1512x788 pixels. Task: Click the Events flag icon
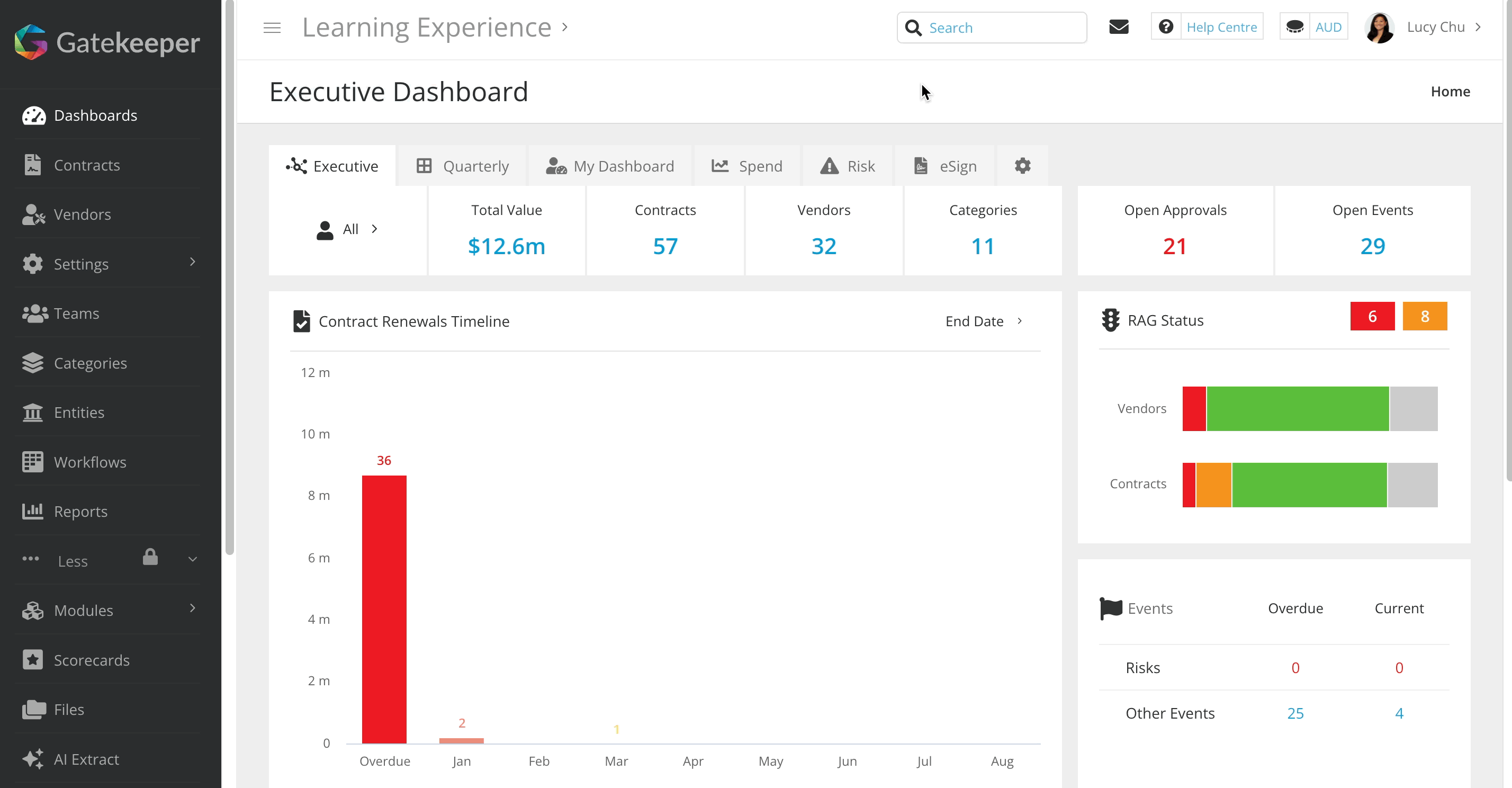[x=1111, y=608]
